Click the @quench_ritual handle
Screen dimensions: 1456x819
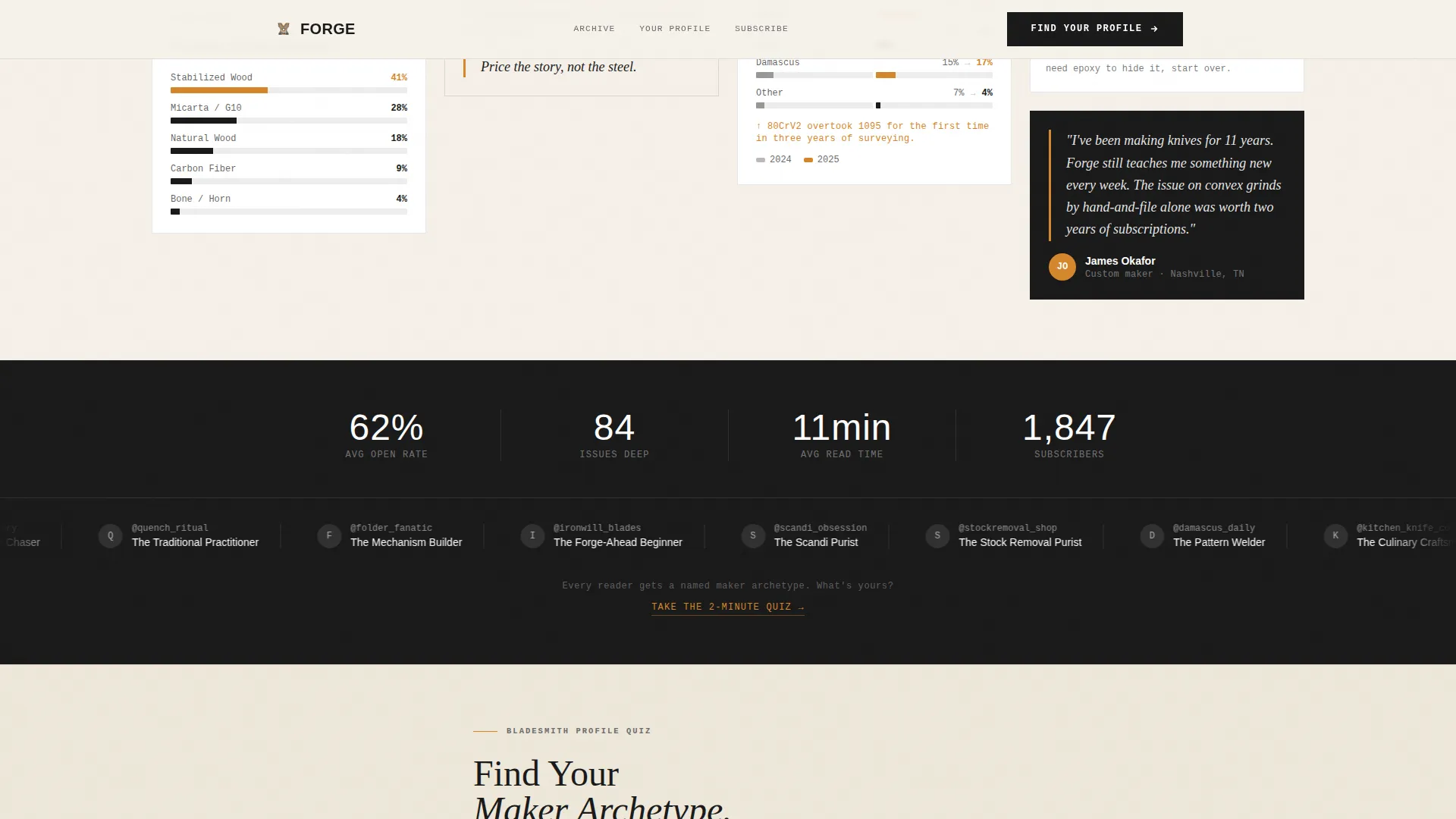170,528
